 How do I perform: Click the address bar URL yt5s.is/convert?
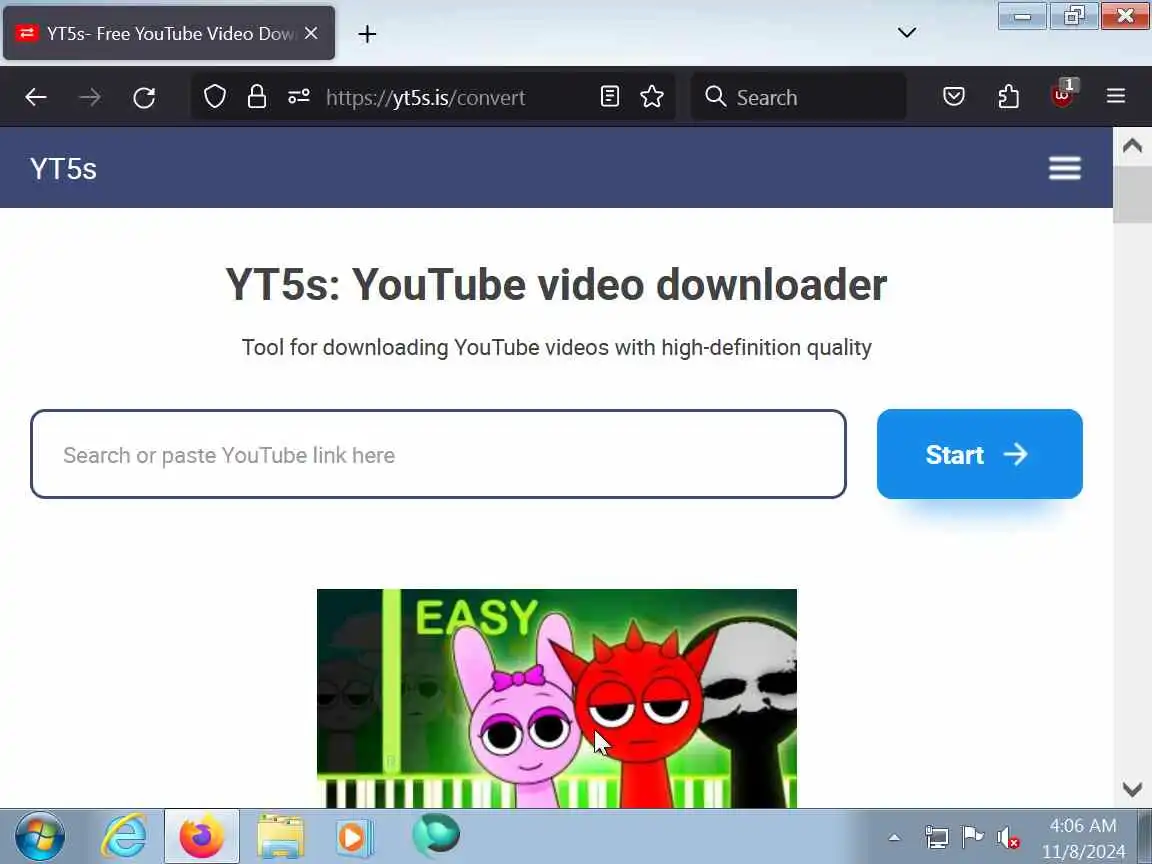[x=425, y=98]
